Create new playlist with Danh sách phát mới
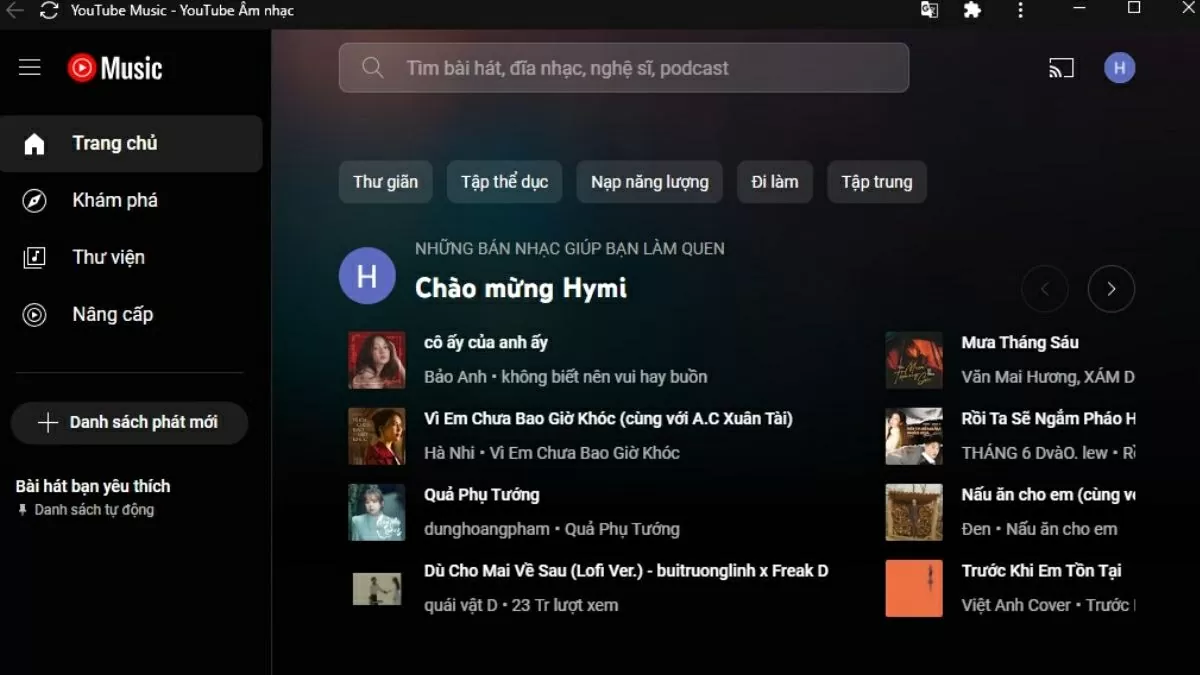 (129, 422)
